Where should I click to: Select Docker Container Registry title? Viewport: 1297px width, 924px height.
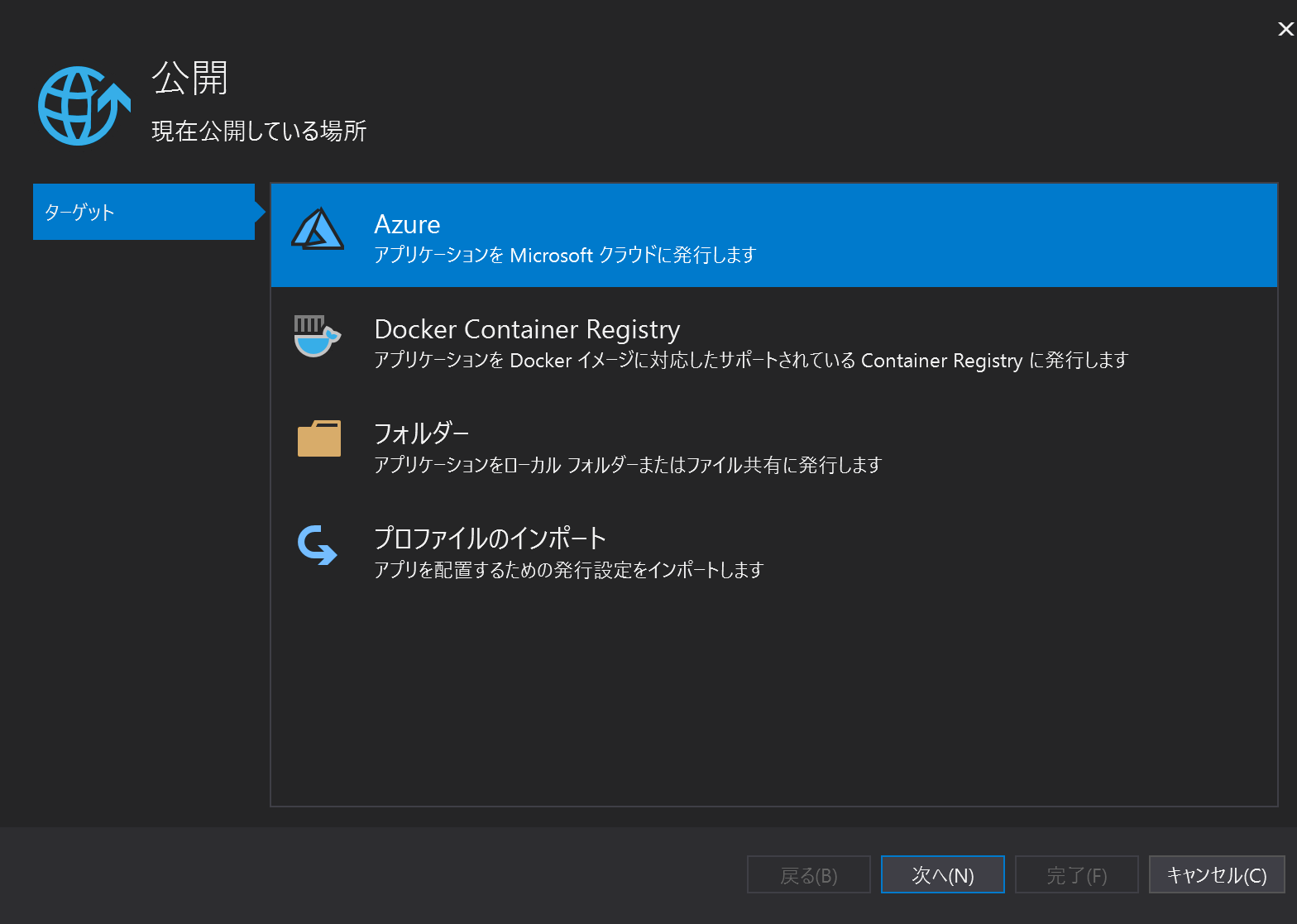(527, 329)
